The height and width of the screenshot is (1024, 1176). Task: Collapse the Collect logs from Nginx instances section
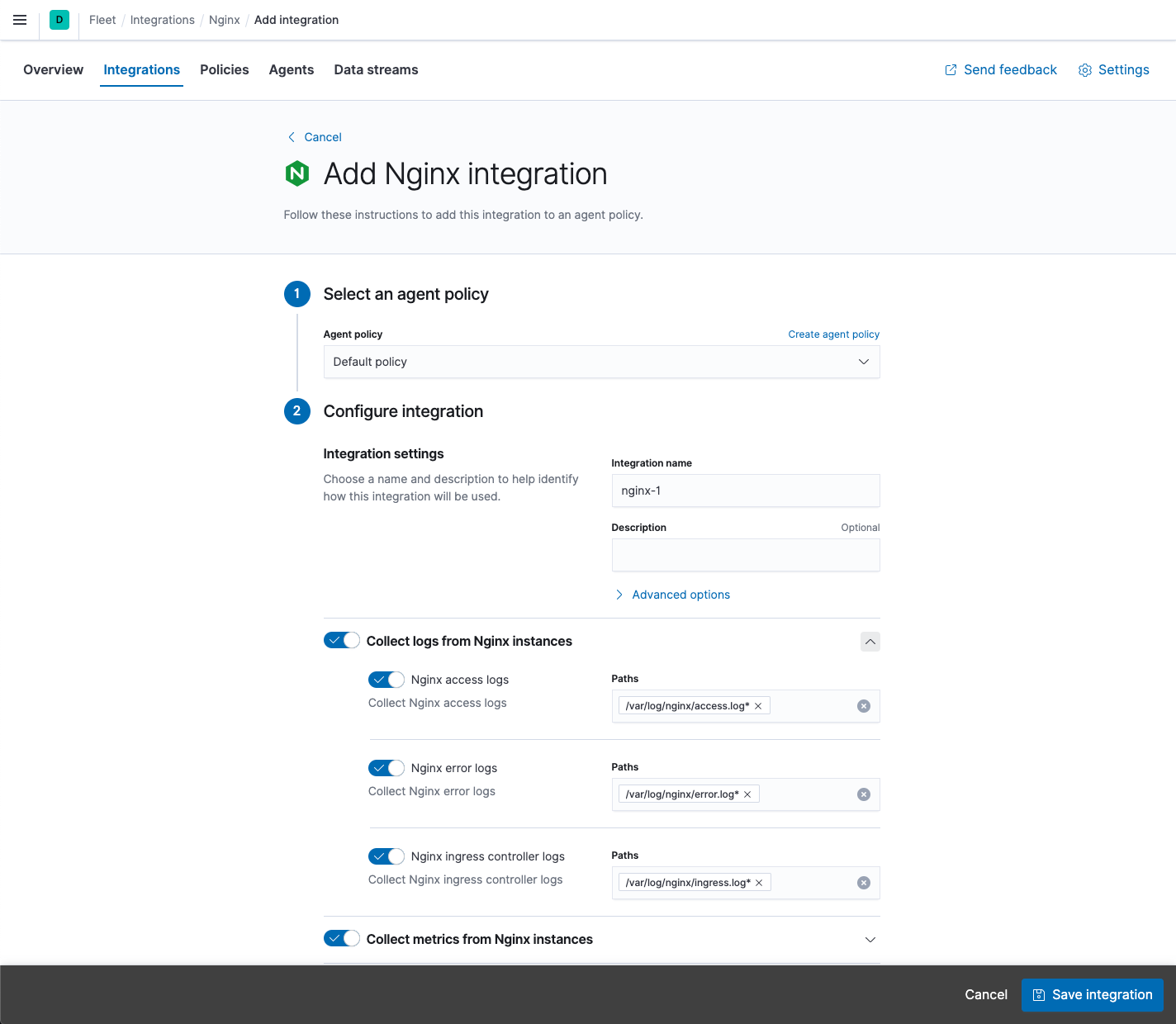click(x=870, y=642)
